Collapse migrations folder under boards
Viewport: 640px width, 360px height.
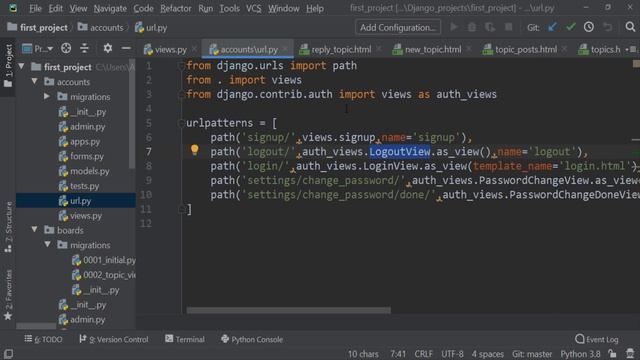click(x=47, y=245)
